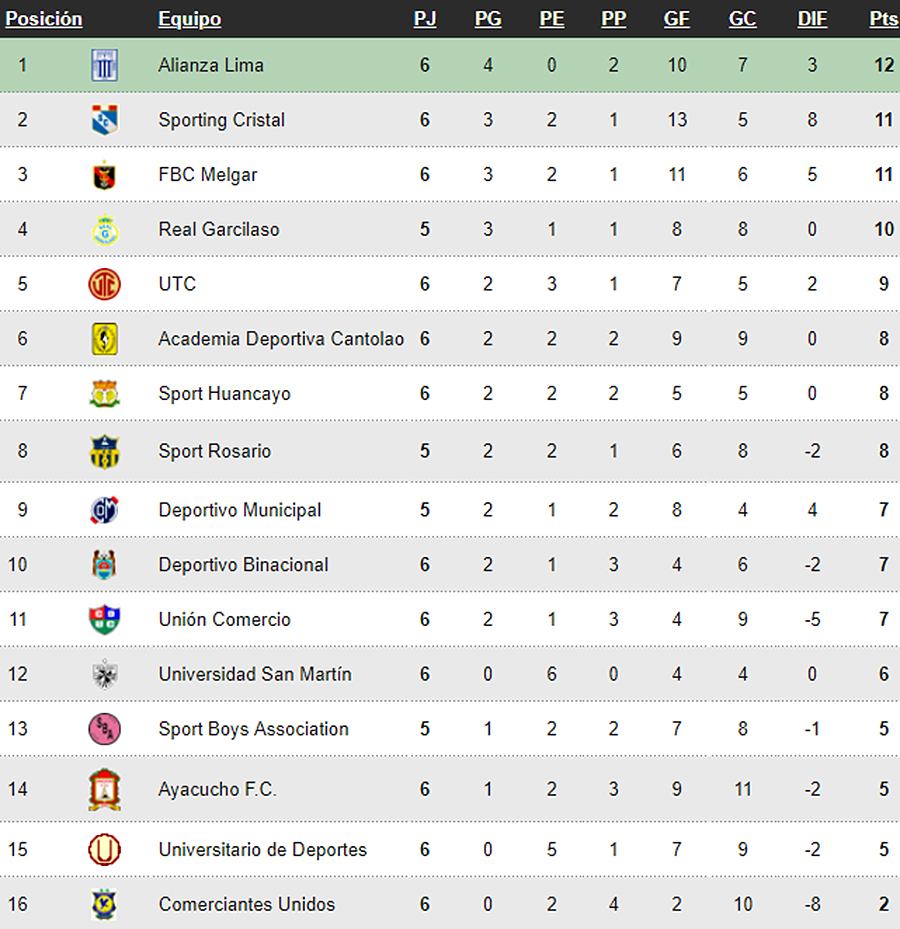Screen dimensions: 900x929
Task: Sort by GF goals-for header
Action: point(677,19)
